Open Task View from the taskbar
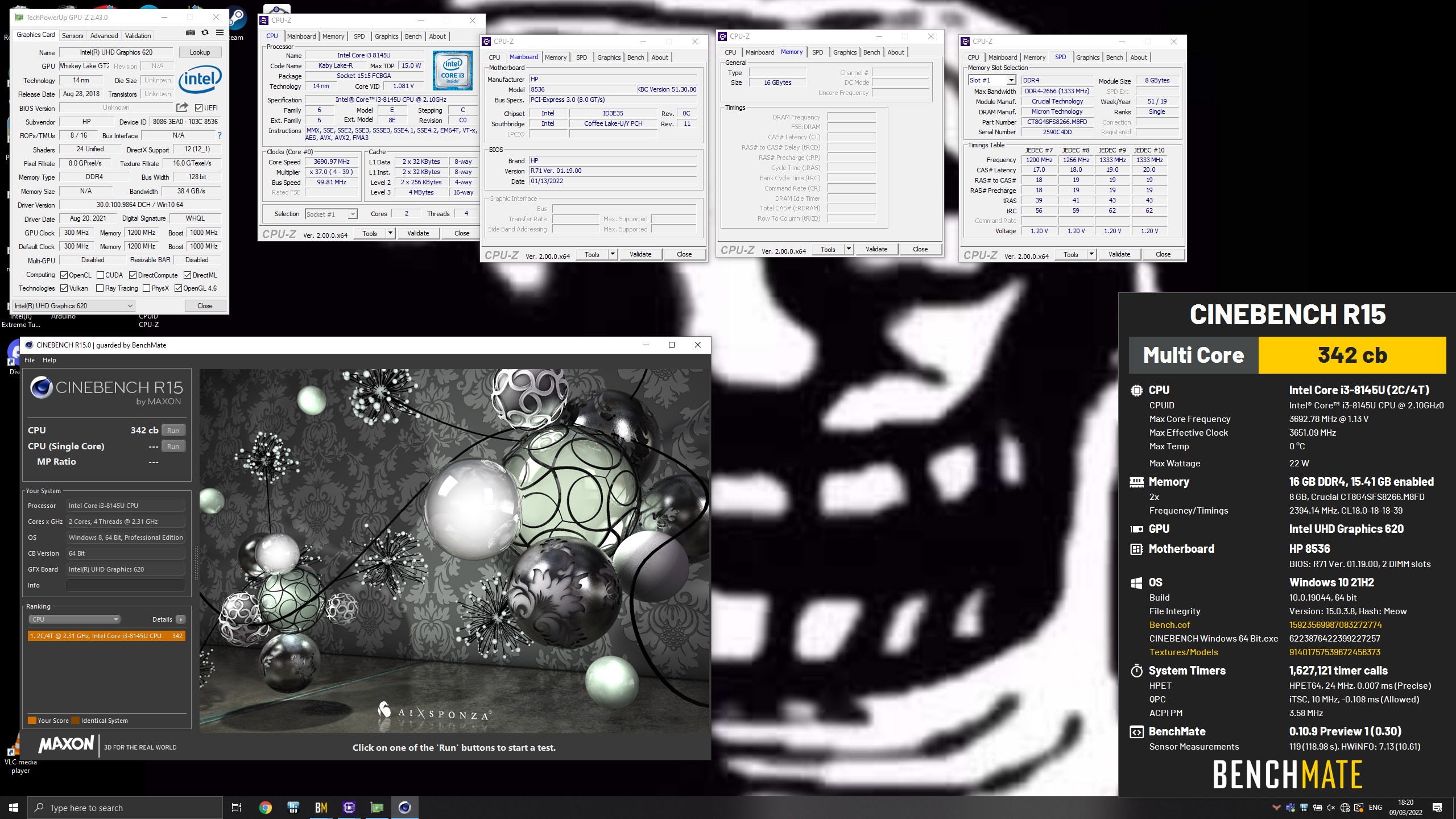Screen dimensions: 1456x819 click(237, 808)
